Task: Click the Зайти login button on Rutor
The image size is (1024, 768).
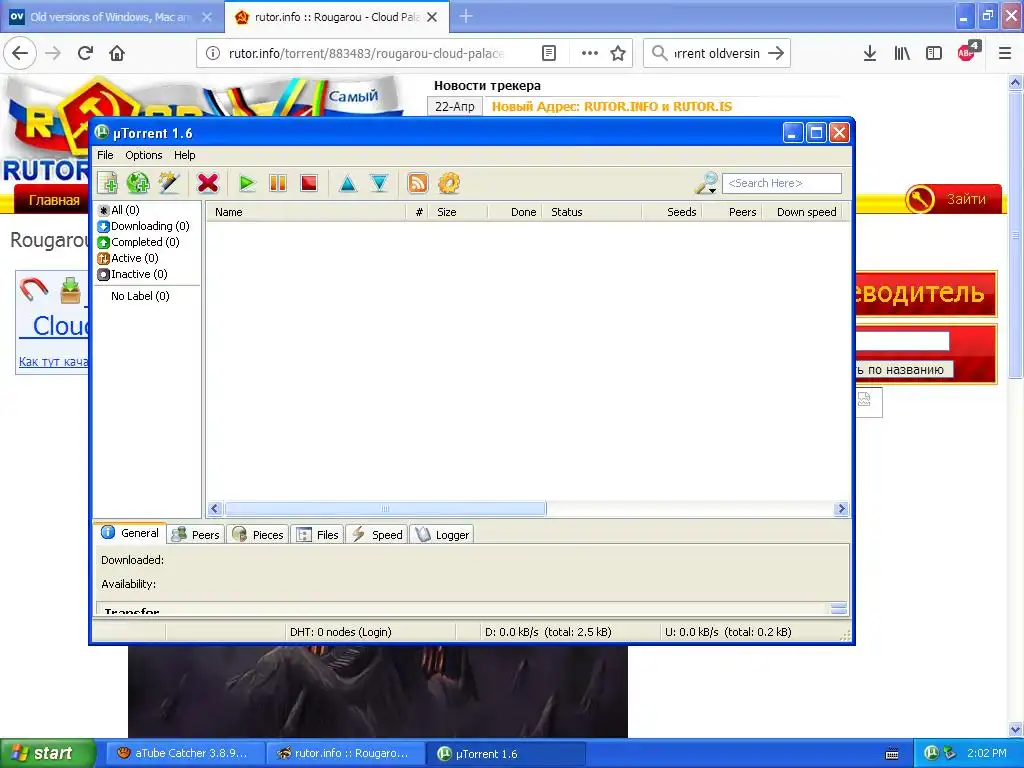Action: 953,199
